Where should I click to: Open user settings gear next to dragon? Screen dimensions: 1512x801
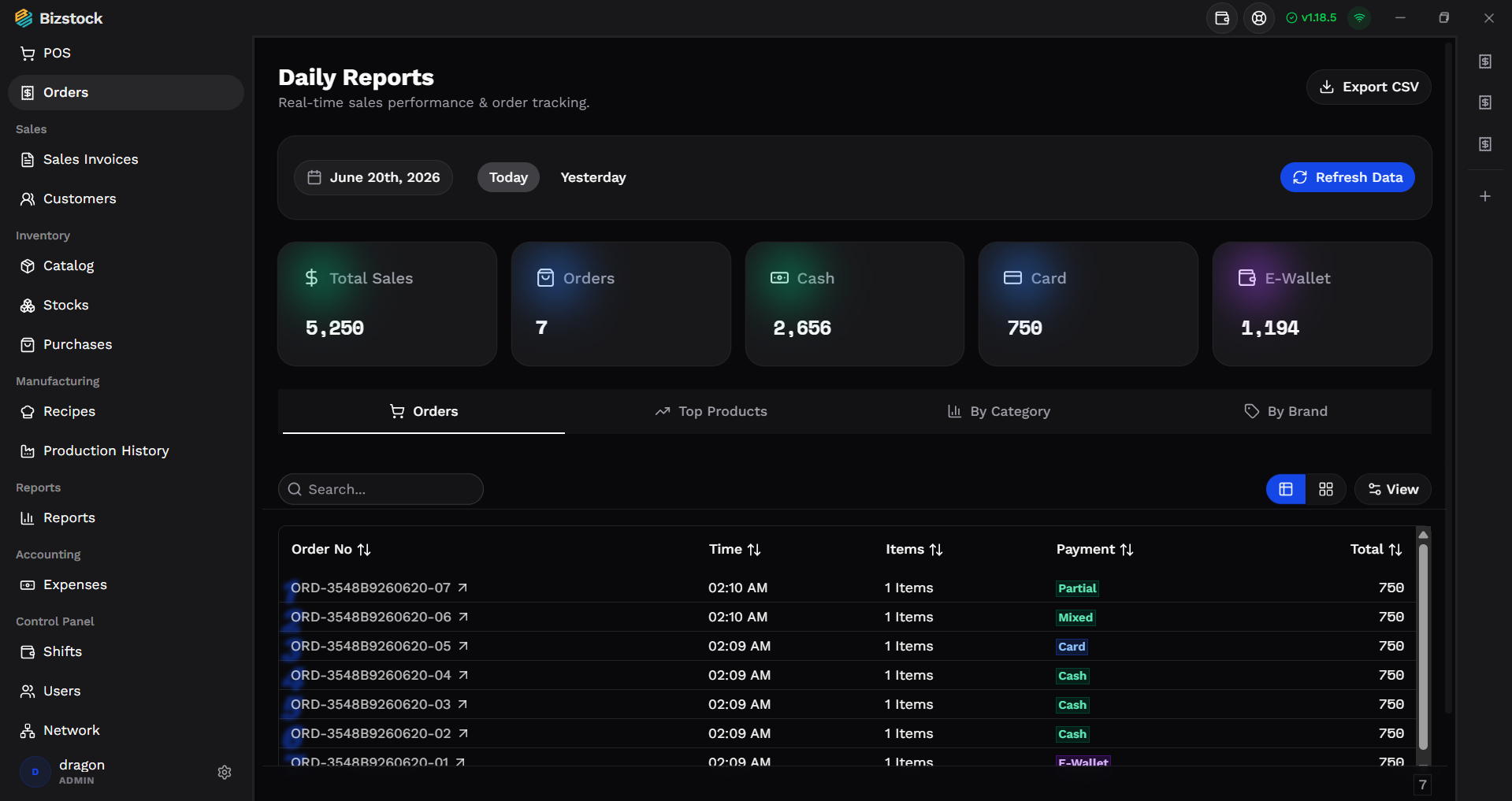[225, 773]
